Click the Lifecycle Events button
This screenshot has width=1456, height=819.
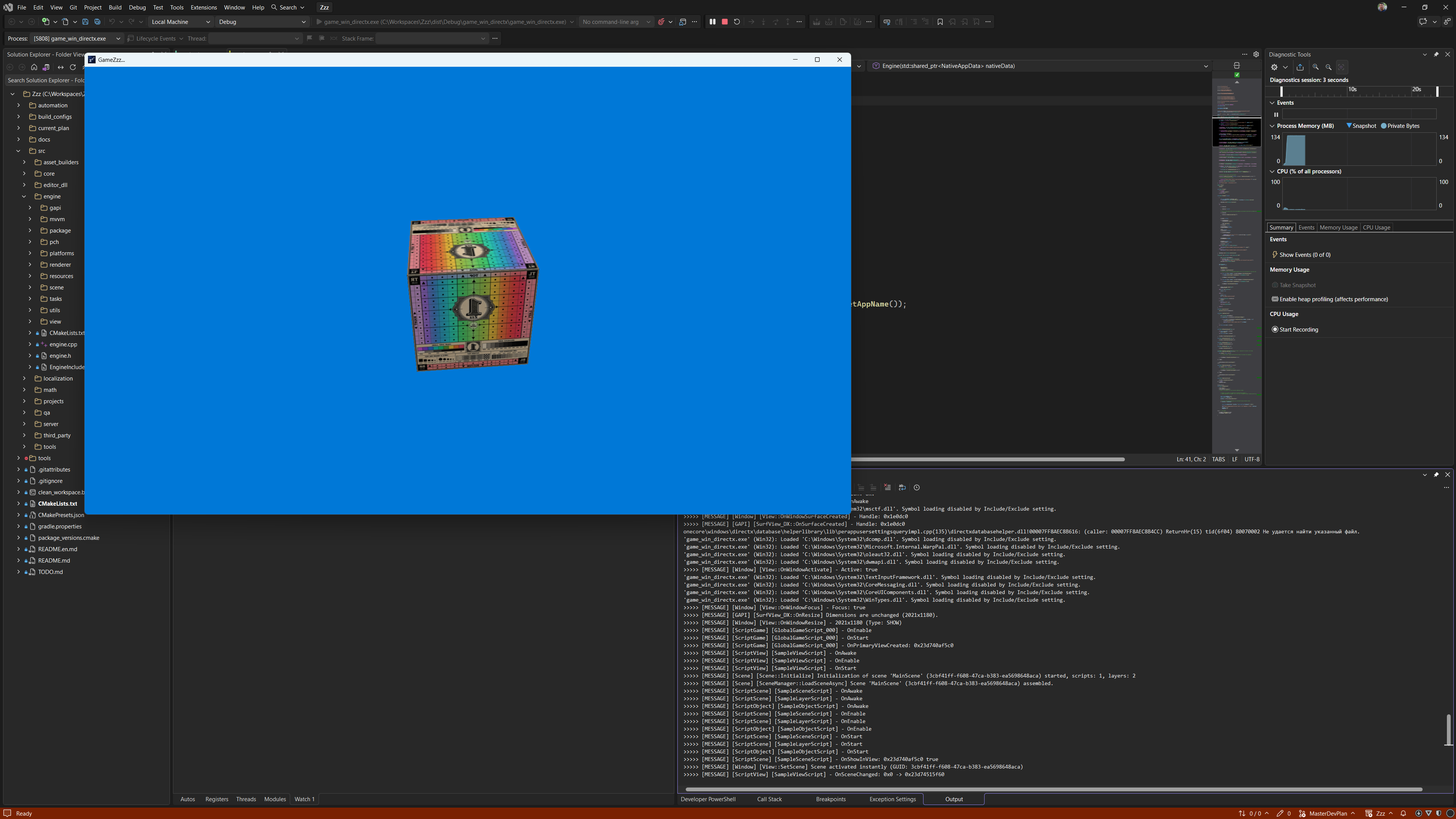click(155, 38)
